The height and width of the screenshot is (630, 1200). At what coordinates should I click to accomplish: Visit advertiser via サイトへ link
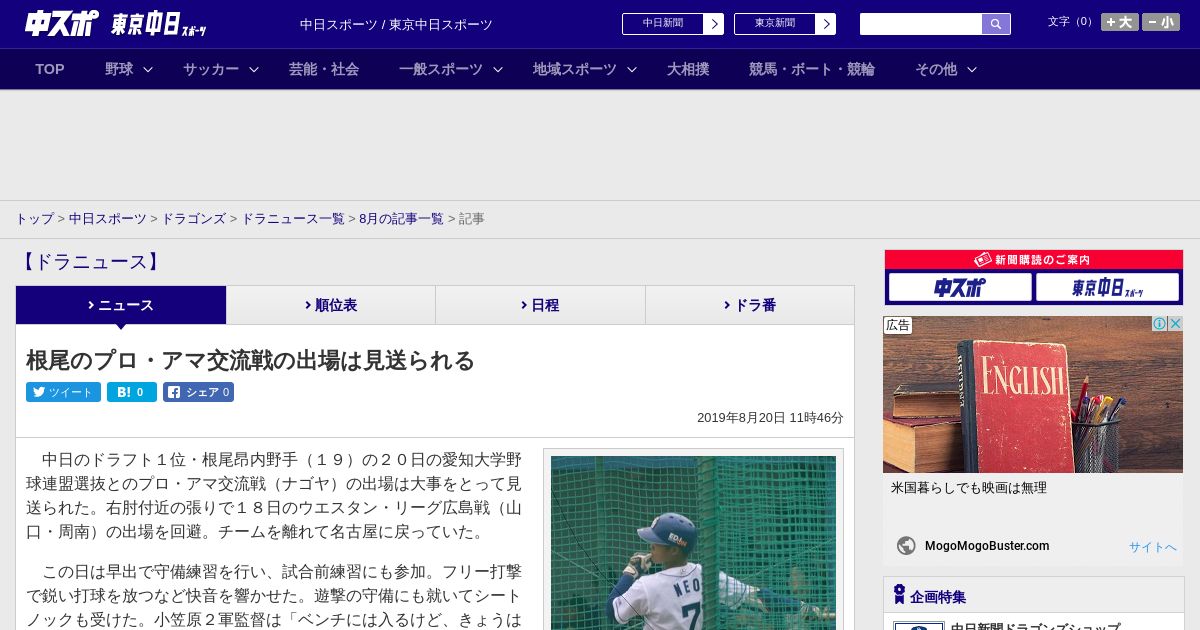pyautogui.click(x=1153, y=547)
